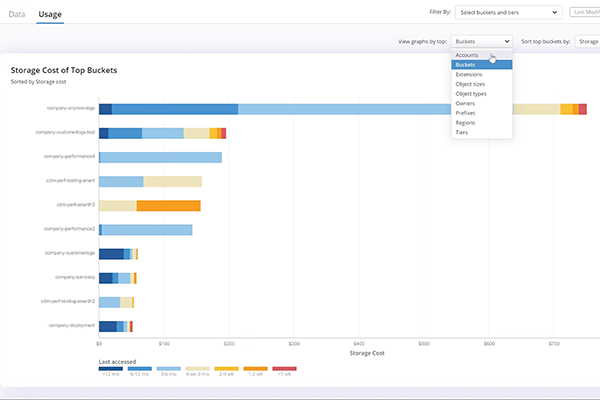
Task: Select Object types in the dropdown list
Action: [471, 93]
